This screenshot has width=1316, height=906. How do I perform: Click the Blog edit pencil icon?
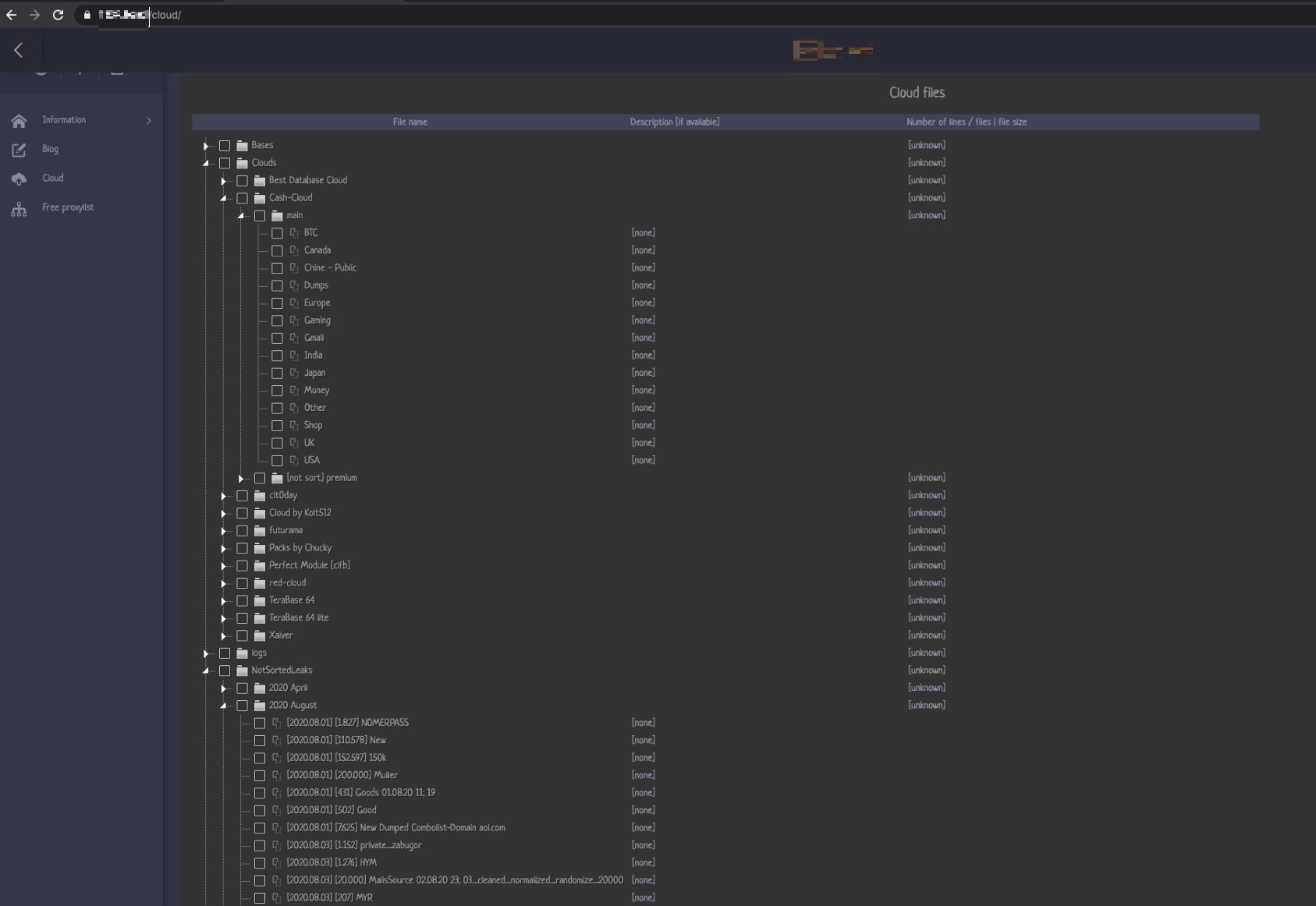coord(20,150)
